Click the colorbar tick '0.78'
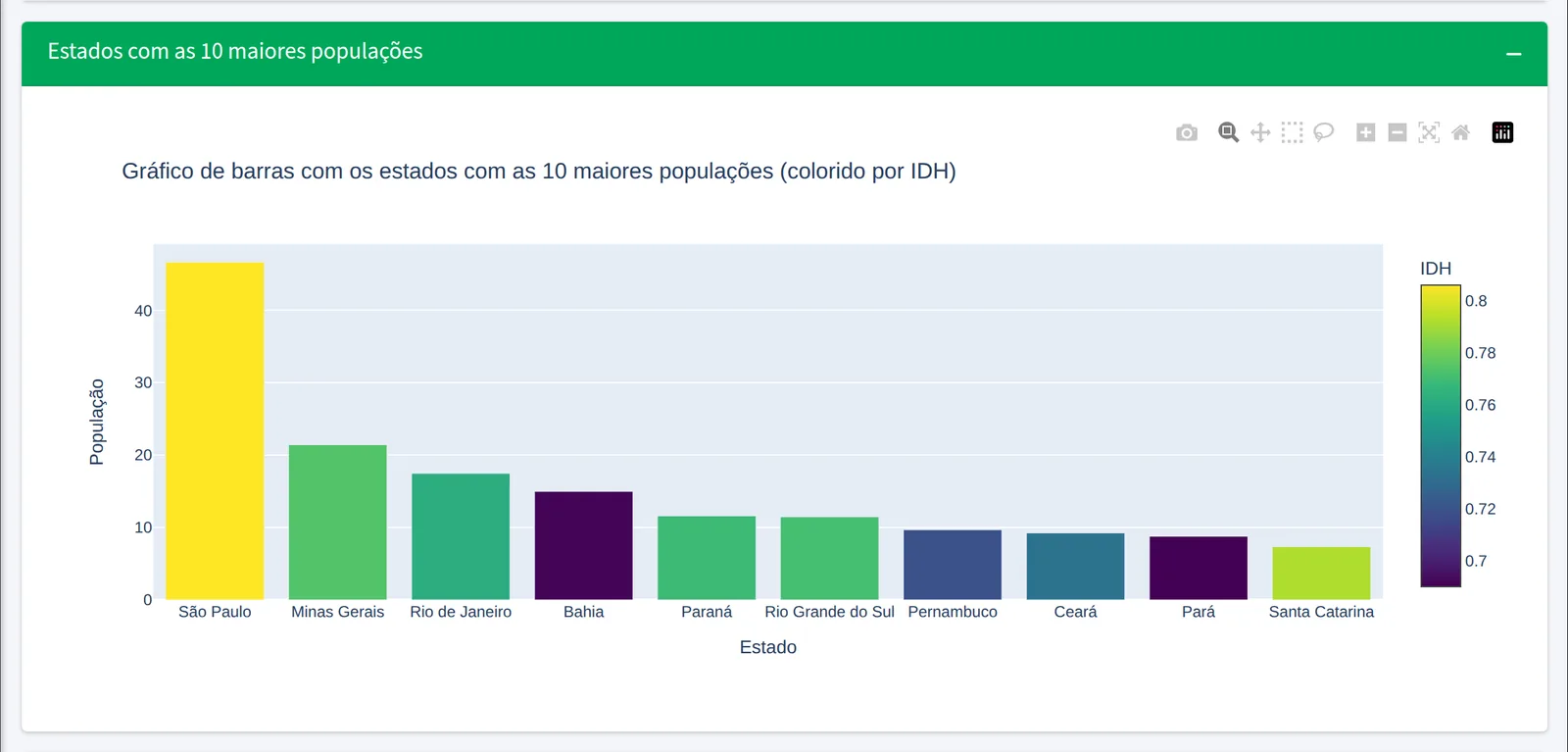1568x752 pixels. 1480,353
